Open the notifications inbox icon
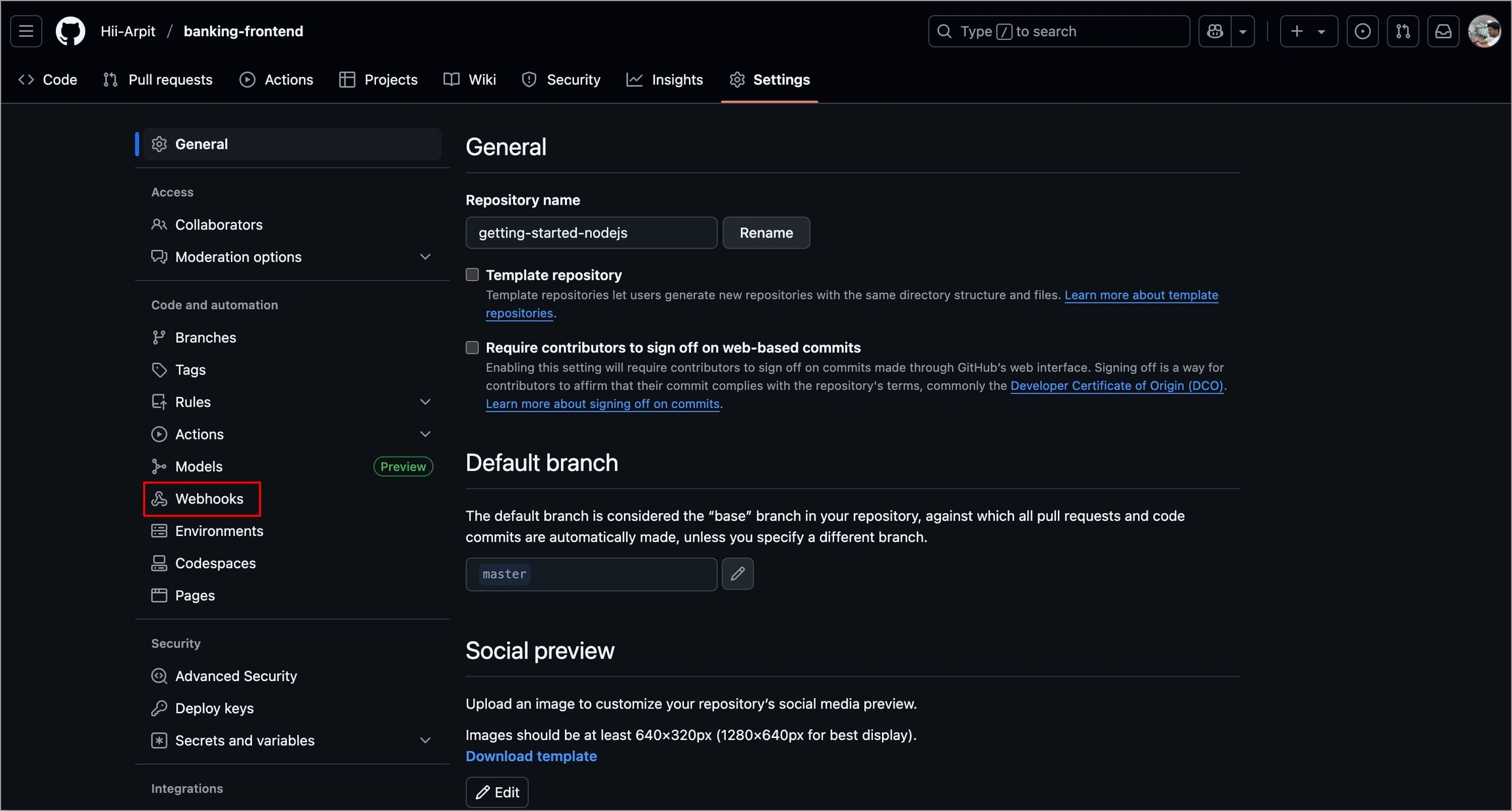 1443,31
